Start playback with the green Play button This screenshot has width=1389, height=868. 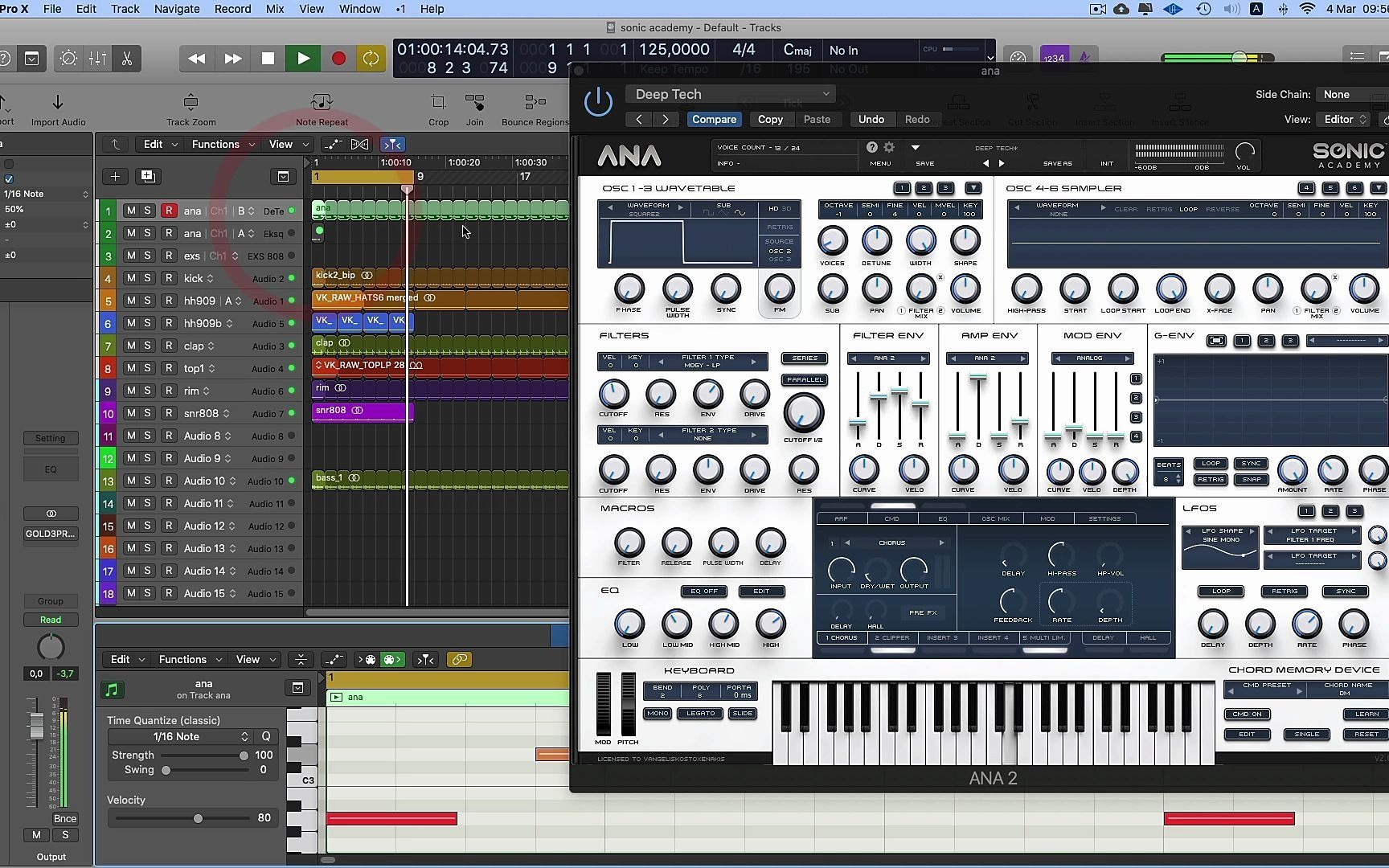point(303,59)
